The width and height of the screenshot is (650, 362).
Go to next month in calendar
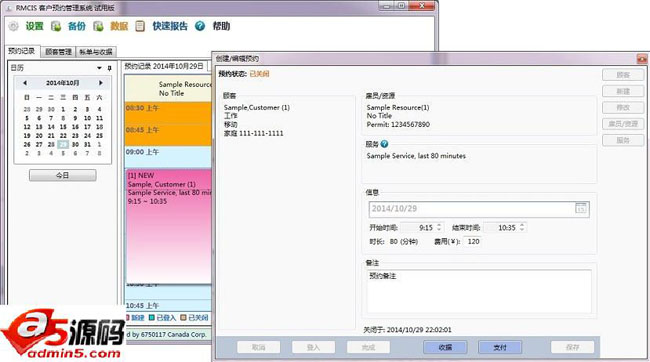101,83
